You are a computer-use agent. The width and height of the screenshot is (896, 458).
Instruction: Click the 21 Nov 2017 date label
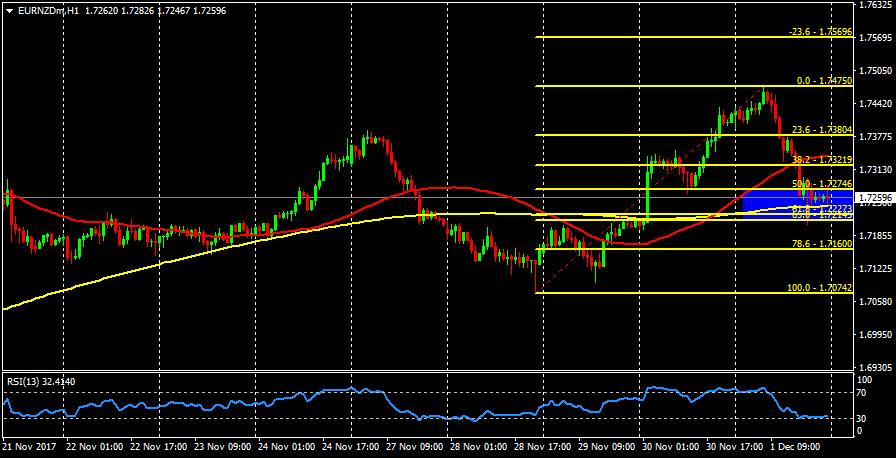32,448
